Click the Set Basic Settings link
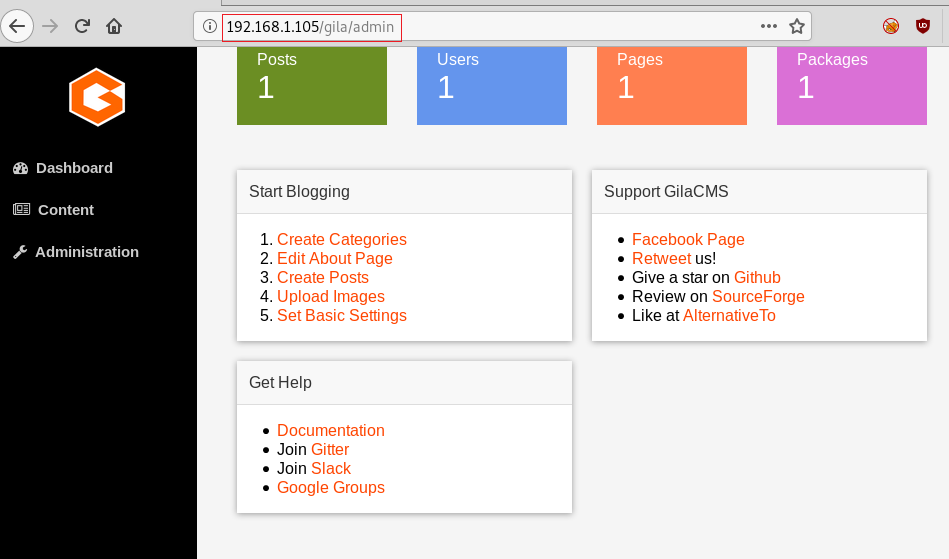The height and width of the screenshot is (559, 949). pos(342,315)
